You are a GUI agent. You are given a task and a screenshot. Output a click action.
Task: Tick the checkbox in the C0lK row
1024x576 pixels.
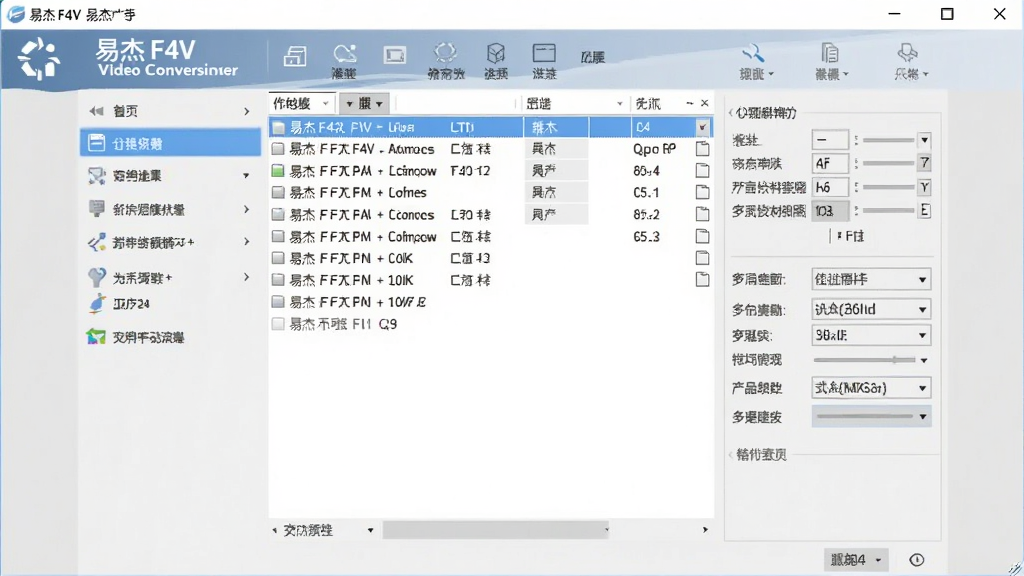[x=278, y=259]
